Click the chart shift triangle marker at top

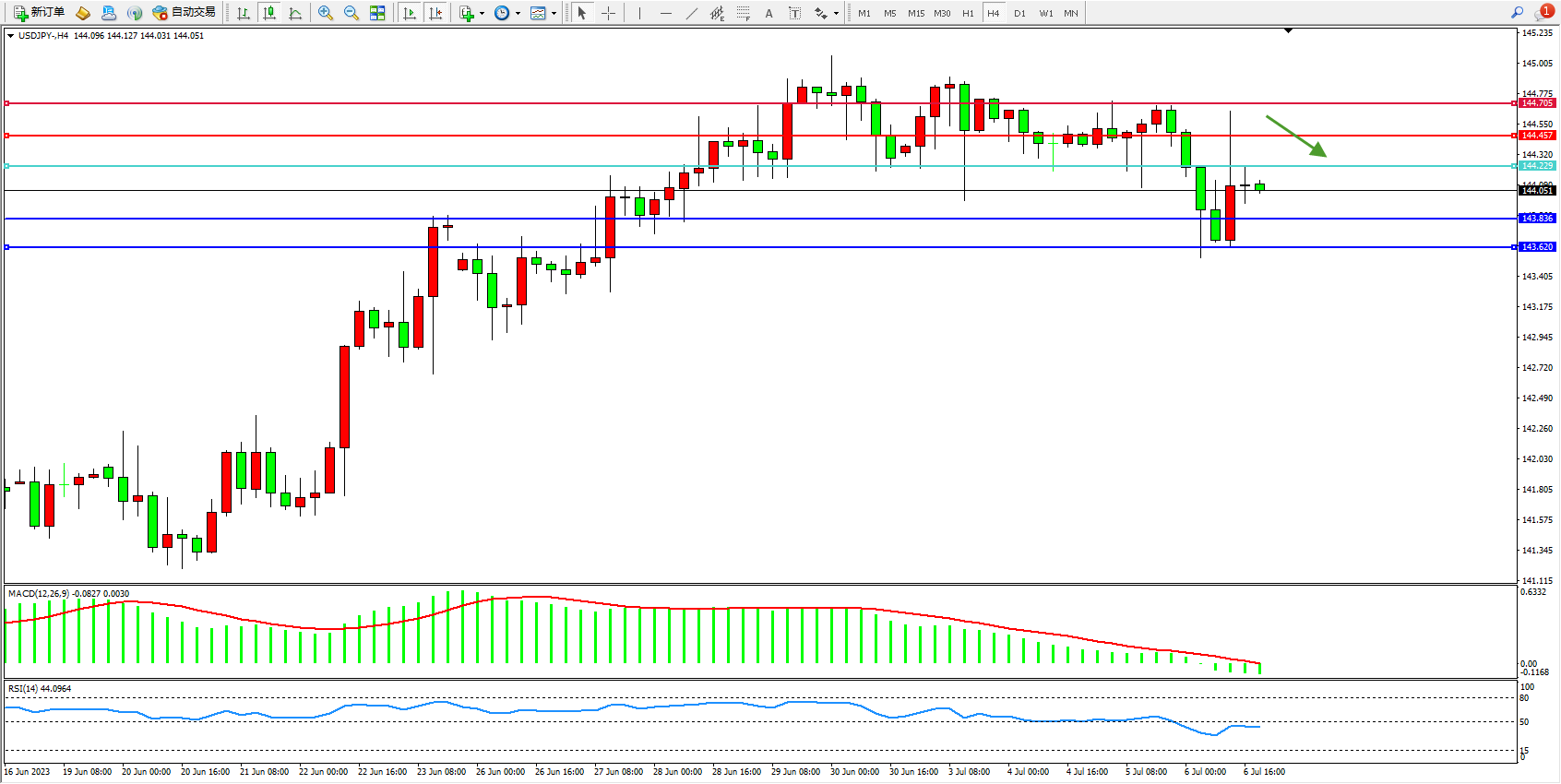pyautogui.click(x=1288, y=30)
